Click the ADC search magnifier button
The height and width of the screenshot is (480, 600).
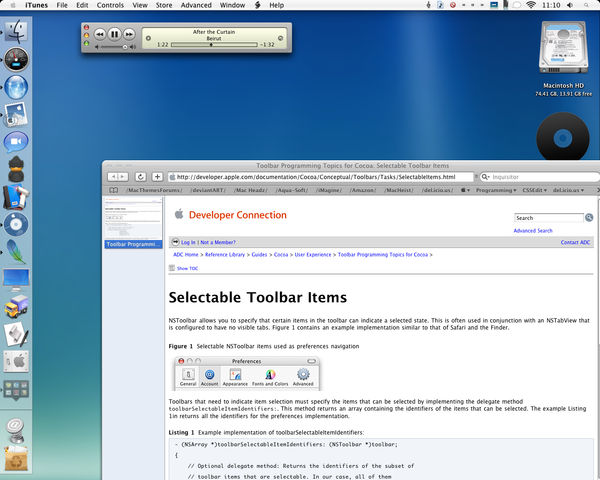[x=589, y=217]
